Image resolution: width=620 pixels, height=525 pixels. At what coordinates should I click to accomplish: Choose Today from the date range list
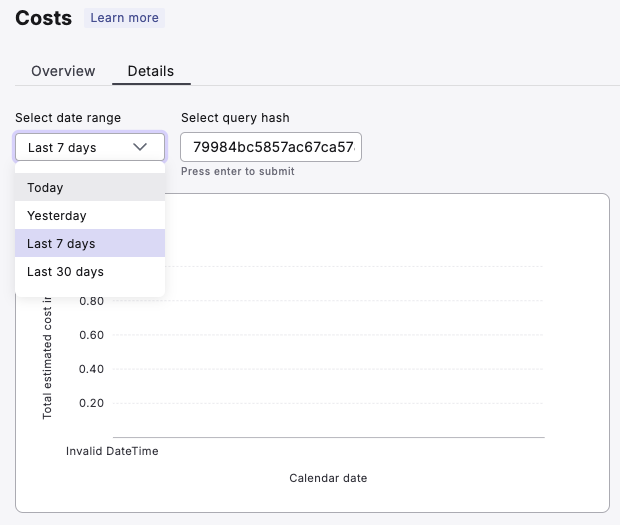click(x=46, y=188)
